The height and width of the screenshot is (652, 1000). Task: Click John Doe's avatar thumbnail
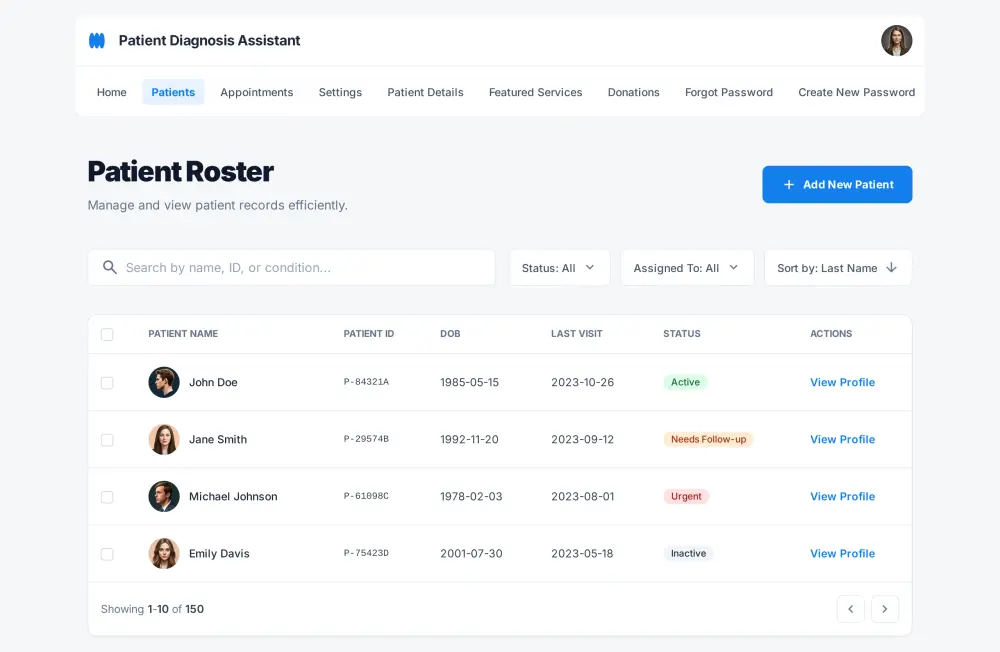164,382
